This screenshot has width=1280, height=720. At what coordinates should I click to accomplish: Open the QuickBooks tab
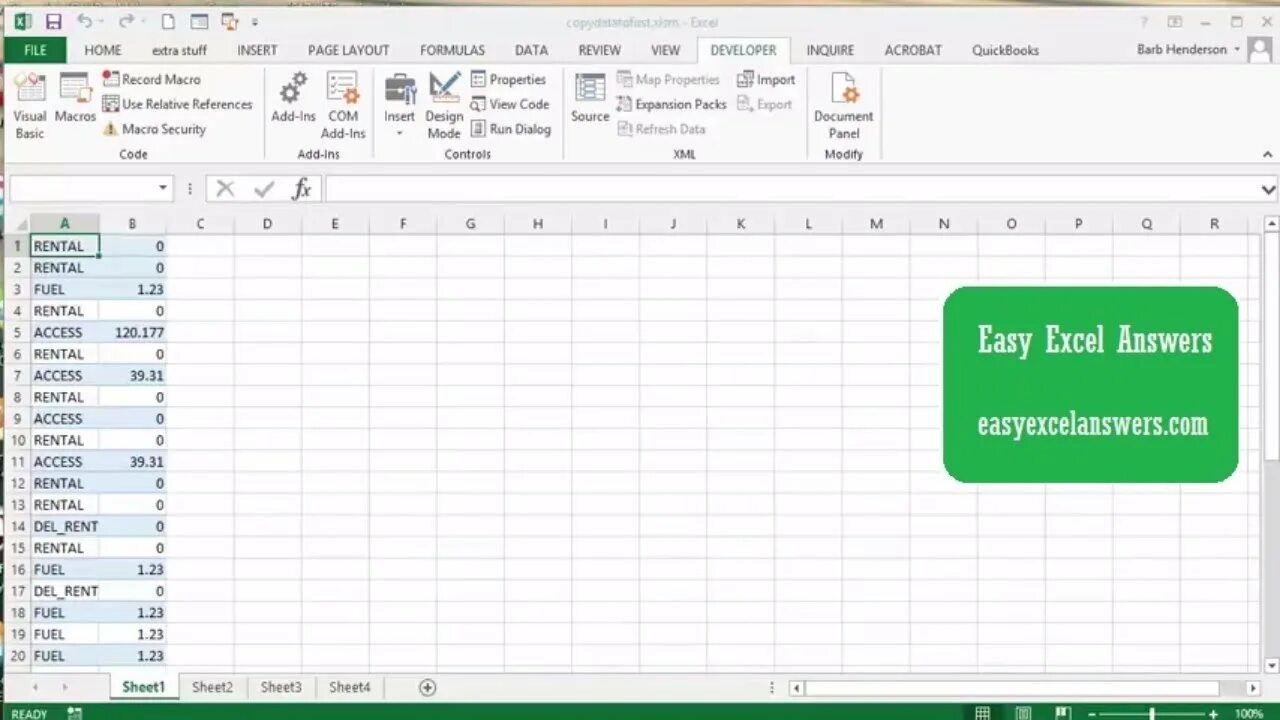point(1005,50)
